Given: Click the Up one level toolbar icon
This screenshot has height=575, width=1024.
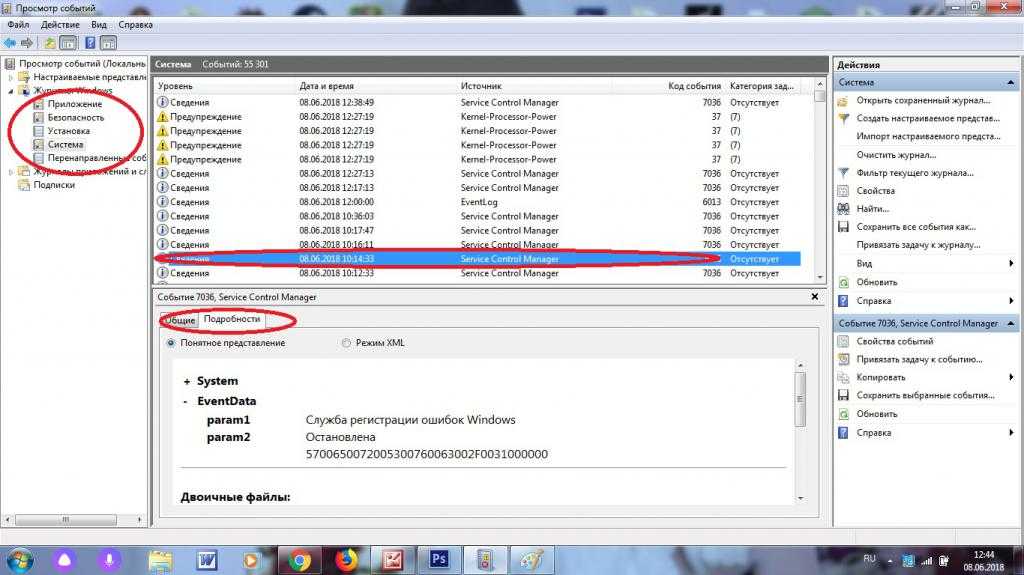Looking at the screenshot, I should pyautogui.click(x=50, y=43).
